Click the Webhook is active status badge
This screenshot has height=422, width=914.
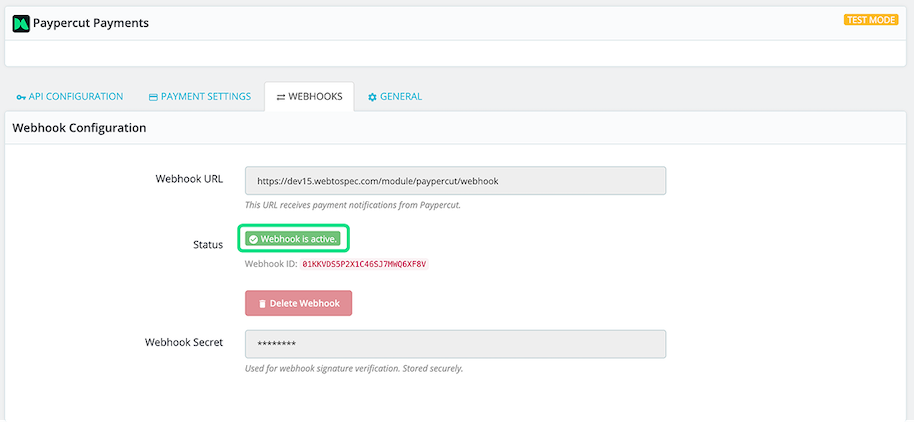pos(293,238)
